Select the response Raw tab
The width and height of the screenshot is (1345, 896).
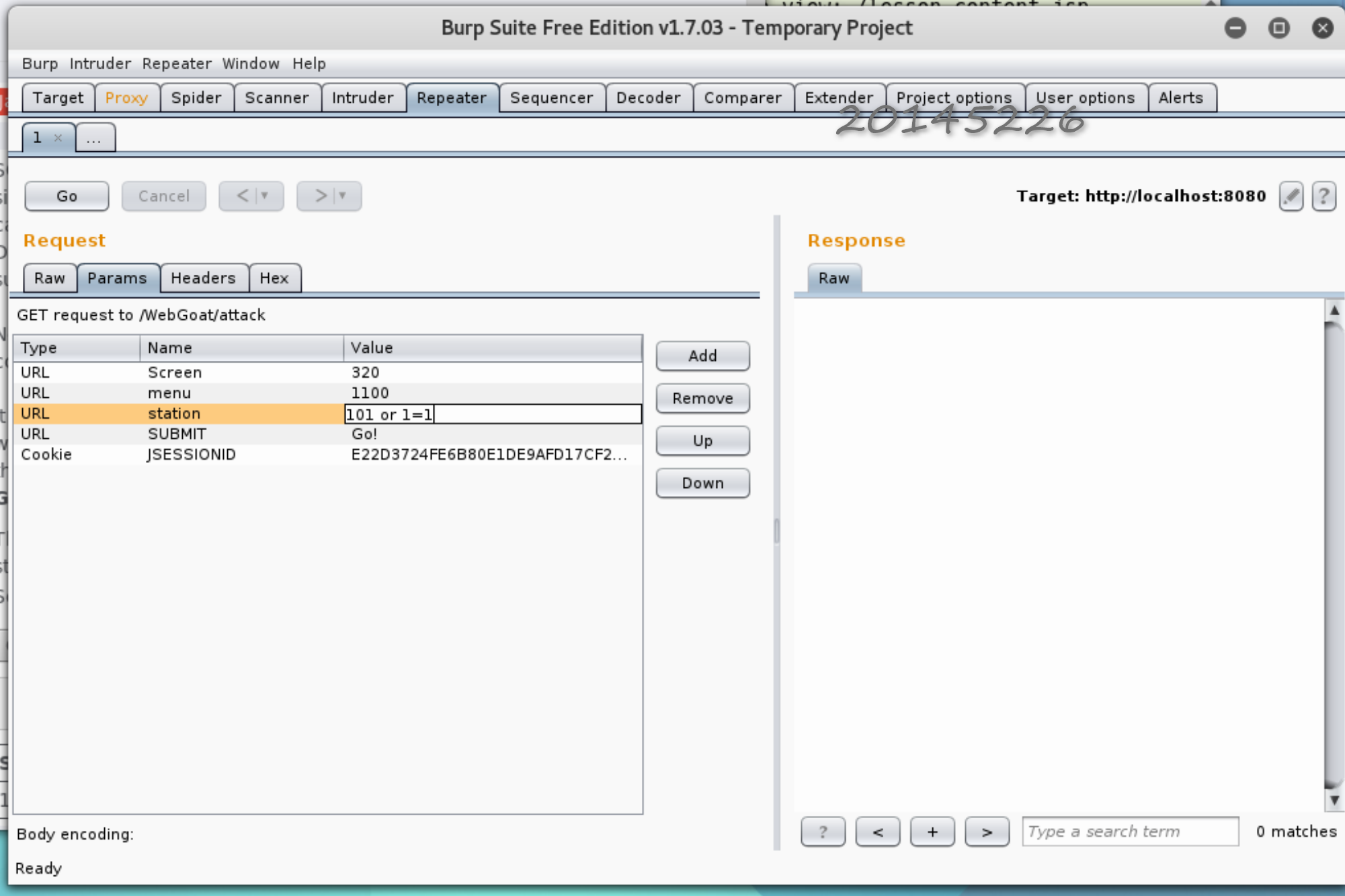point(833,278)
